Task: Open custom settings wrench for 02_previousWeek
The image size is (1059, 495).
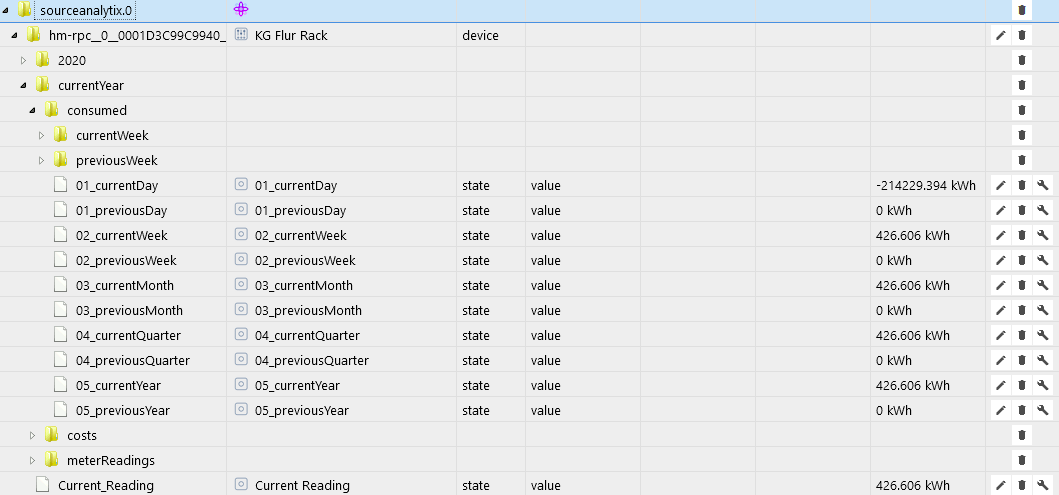Action: (1042, 260)
